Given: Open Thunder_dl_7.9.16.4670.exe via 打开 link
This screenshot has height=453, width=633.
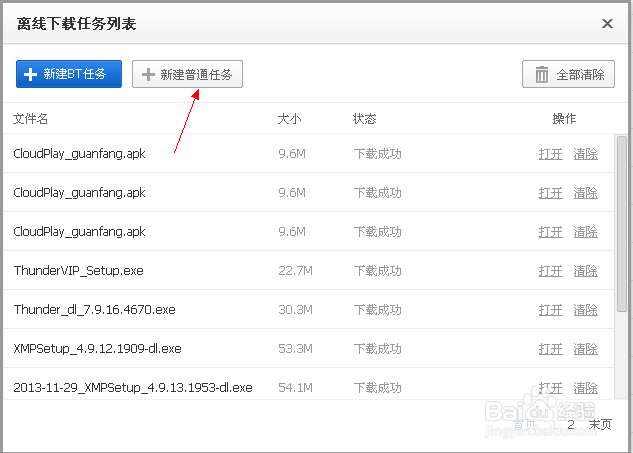Looking at the screenshot, I should (550, 310).
